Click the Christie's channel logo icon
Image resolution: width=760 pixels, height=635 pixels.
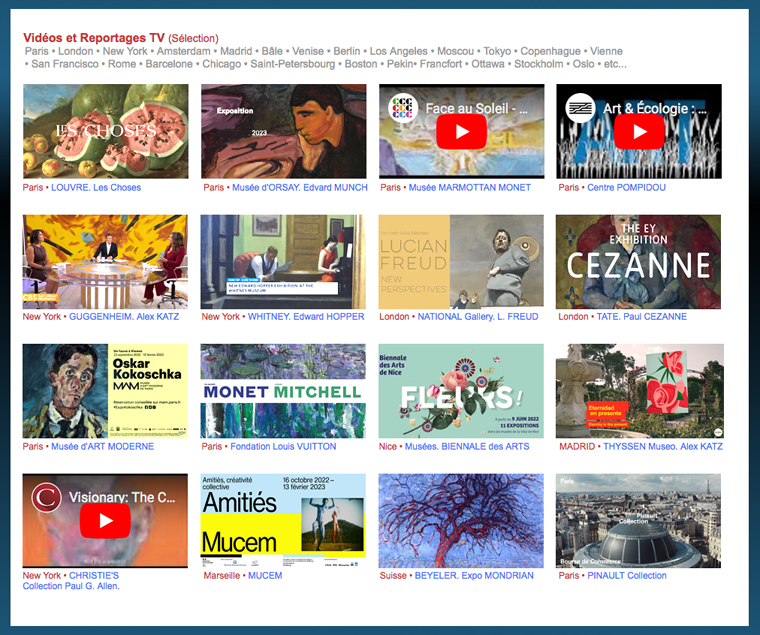[x=46, y=497]
